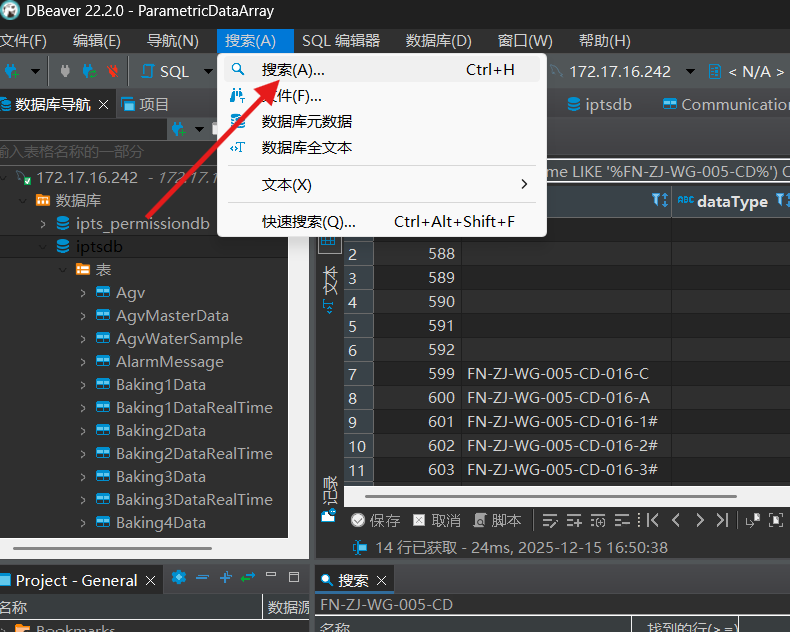
Task: Click the active connection 172.17.16.242 selector
Action: point(620,72)
